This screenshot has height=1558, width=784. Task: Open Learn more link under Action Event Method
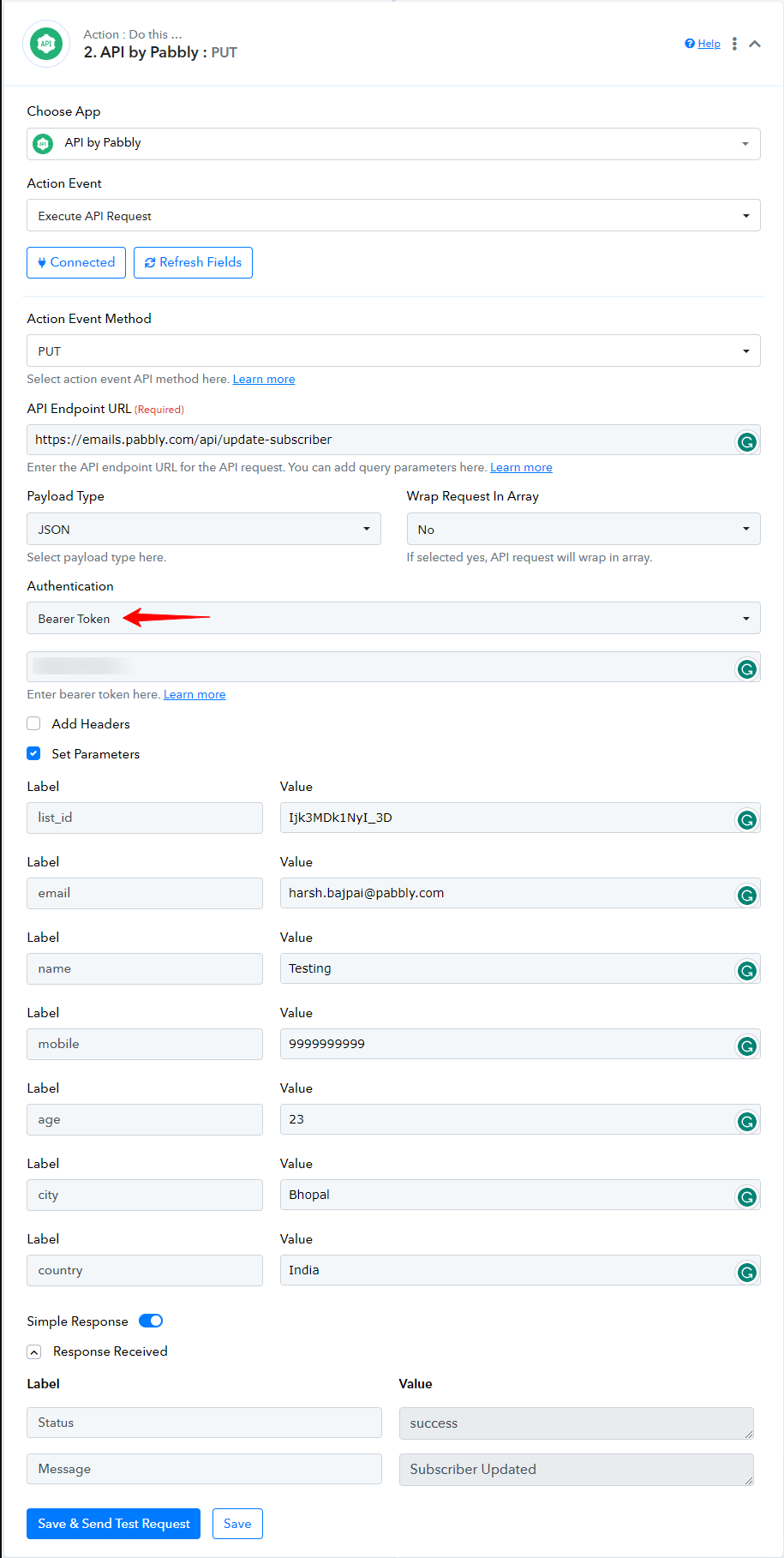tap(264, 379)
